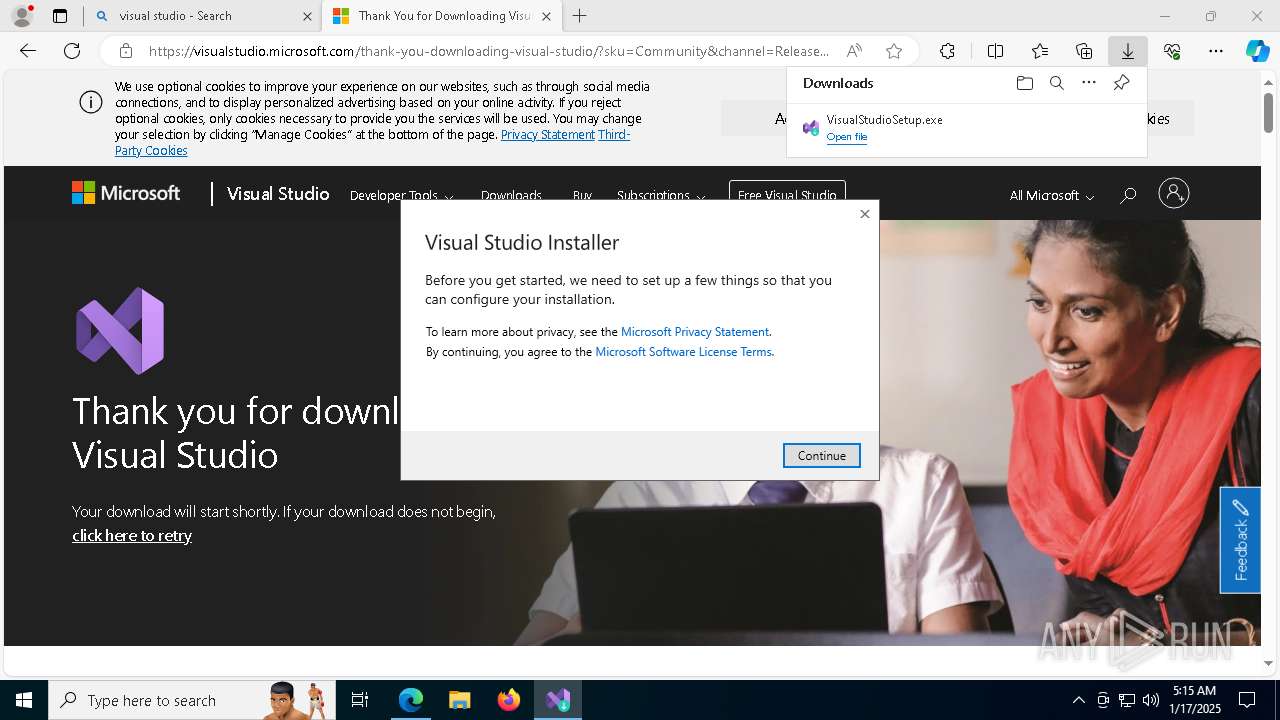The image size is (1280, 720).
Task: Close the 'visual studio - Search' tab
Action: tap(307, 16)
